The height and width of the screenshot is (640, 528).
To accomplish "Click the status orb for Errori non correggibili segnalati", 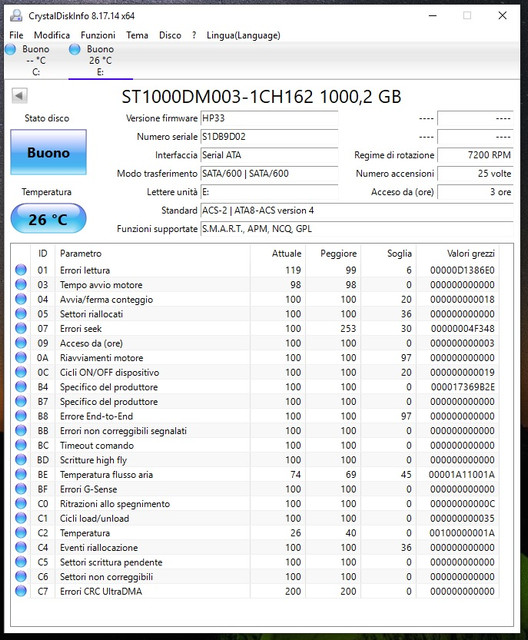I will [21, 431].
